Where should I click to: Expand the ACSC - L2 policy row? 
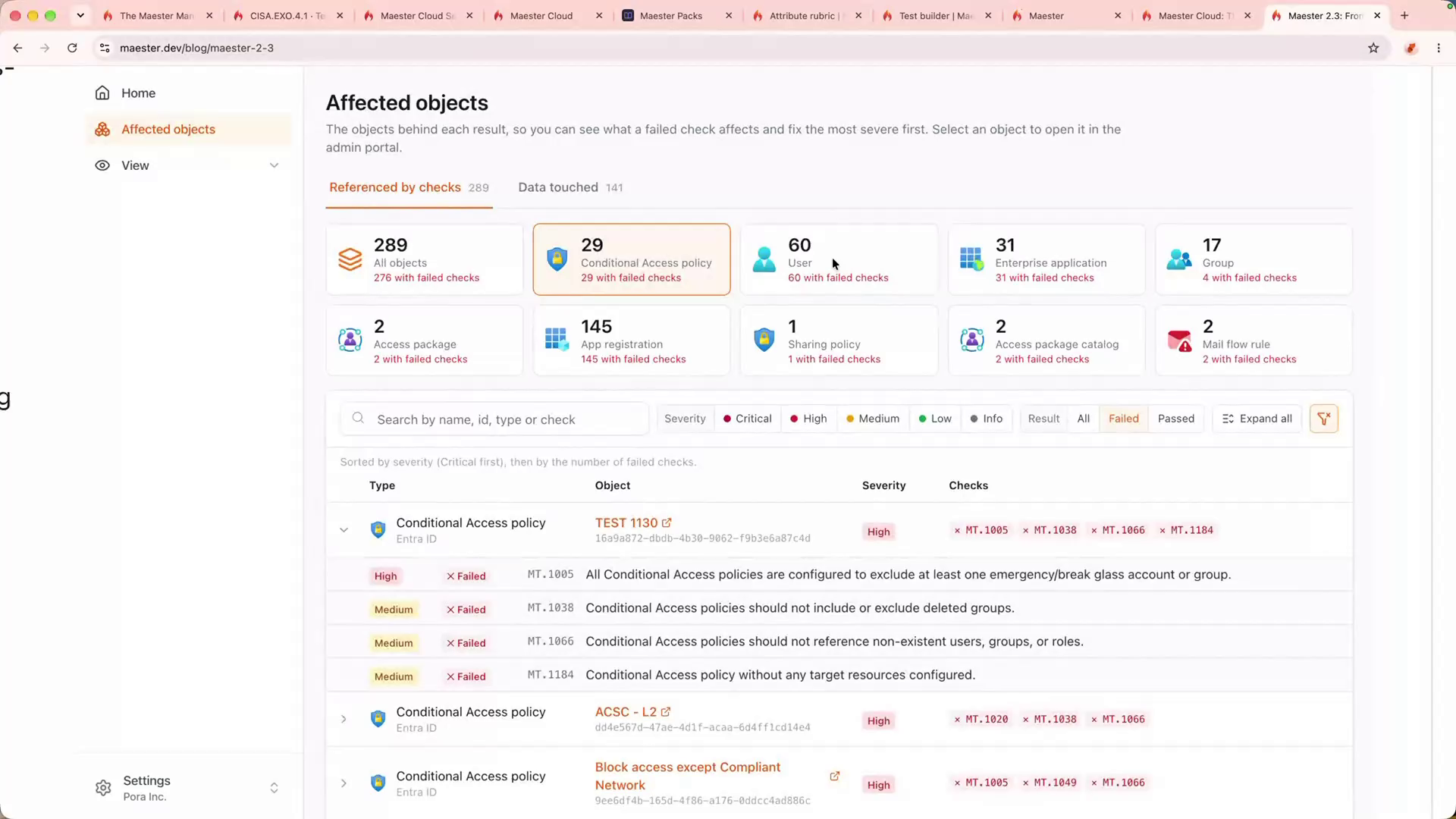(x=344, y=719)
